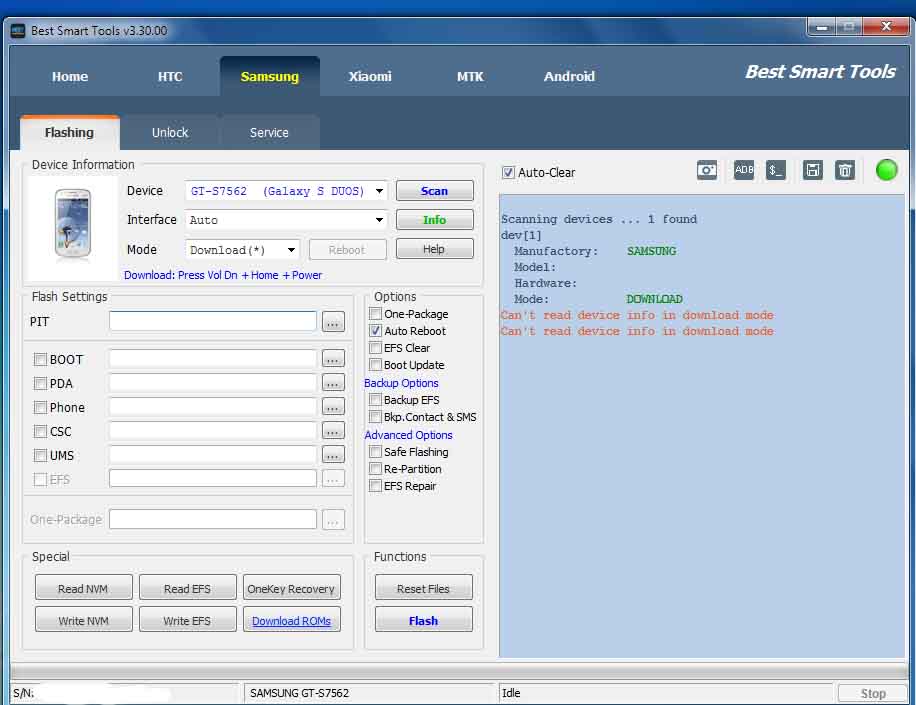The height and width of the screenshot is (705, 916).
Task: Click the app icon in the title bar
Action: tap(18, 30)
